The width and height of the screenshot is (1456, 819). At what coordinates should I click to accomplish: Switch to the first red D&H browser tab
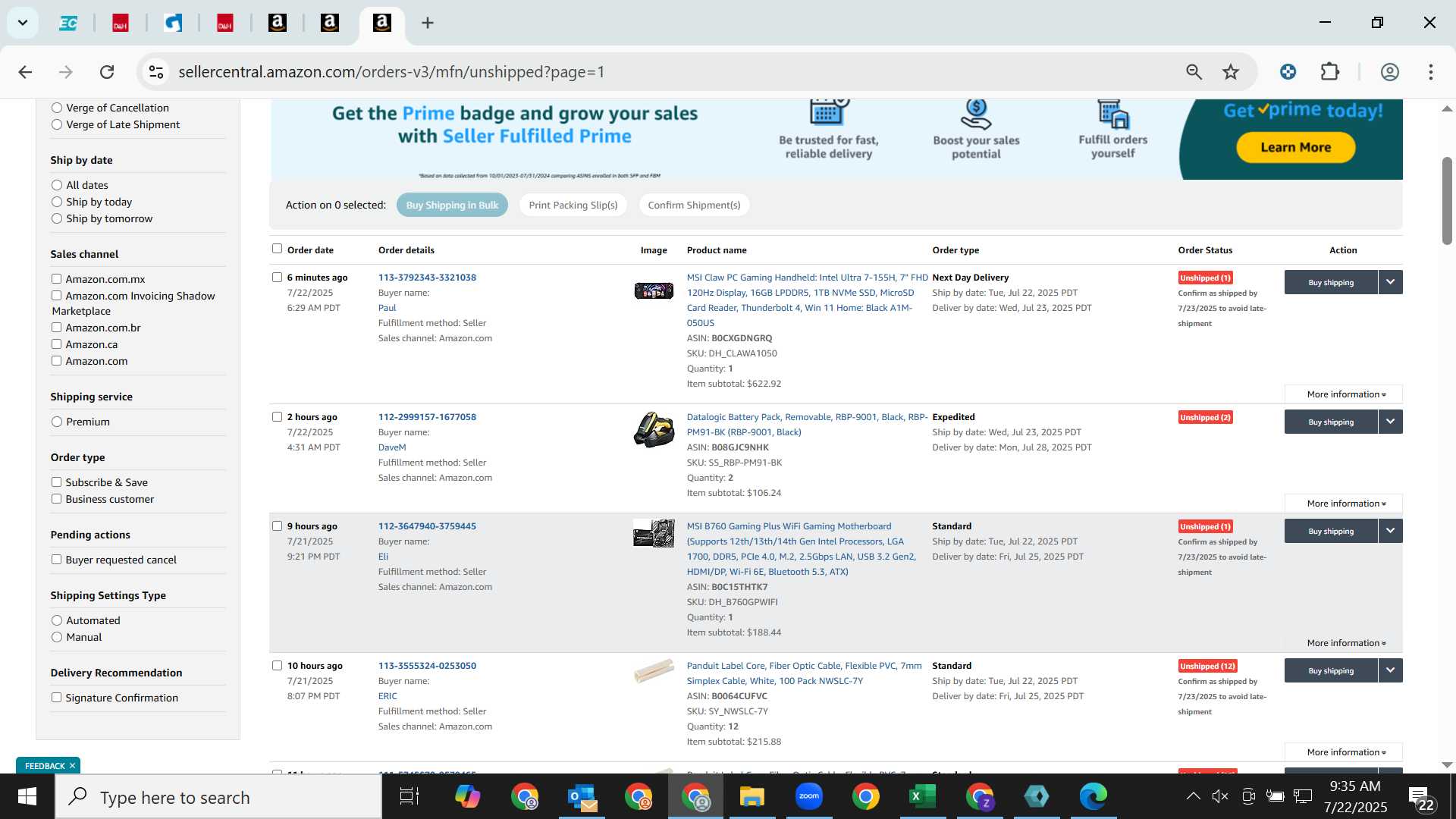pos(121,23)
